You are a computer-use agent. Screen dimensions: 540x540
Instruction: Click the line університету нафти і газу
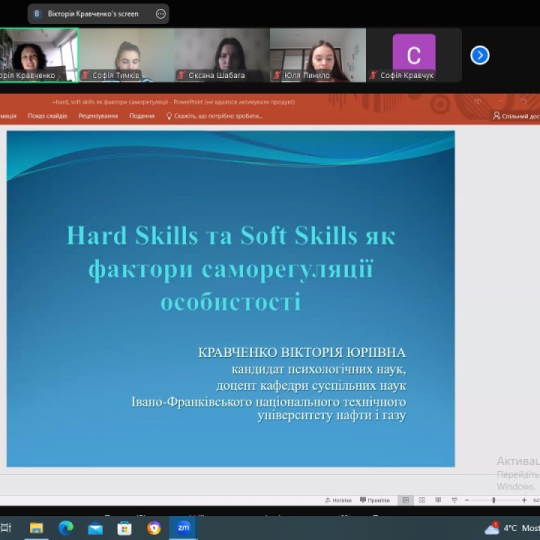(332, 415)
